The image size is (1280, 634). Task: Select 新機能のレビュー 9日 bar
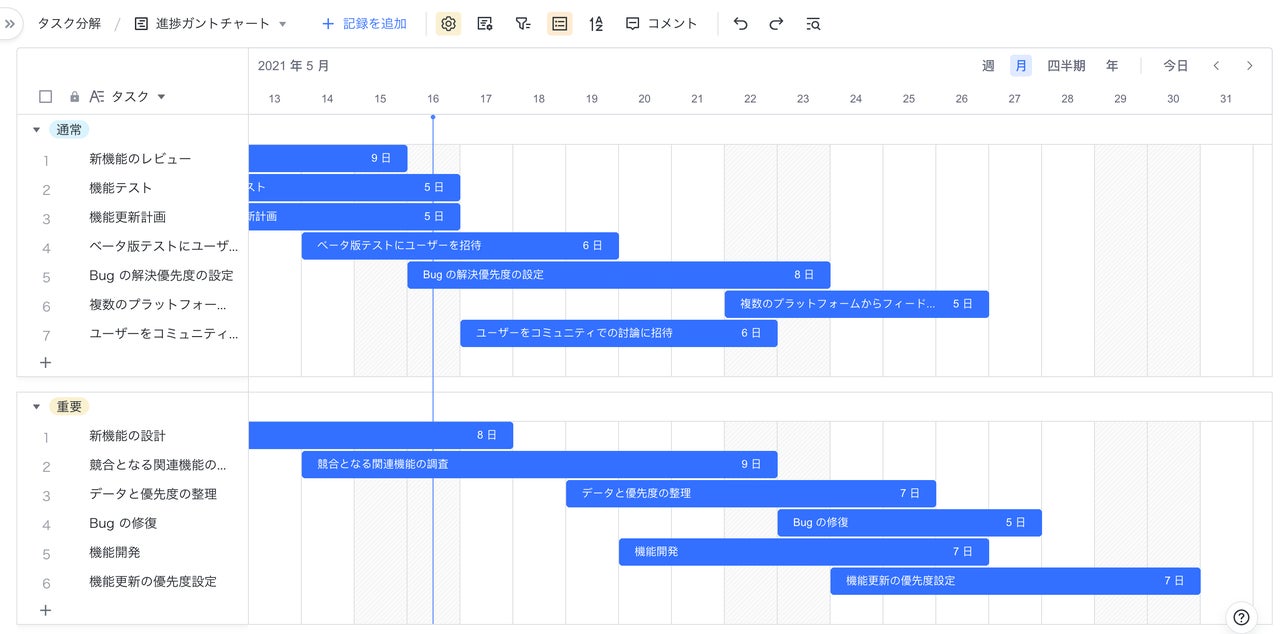tap(328, 158)
